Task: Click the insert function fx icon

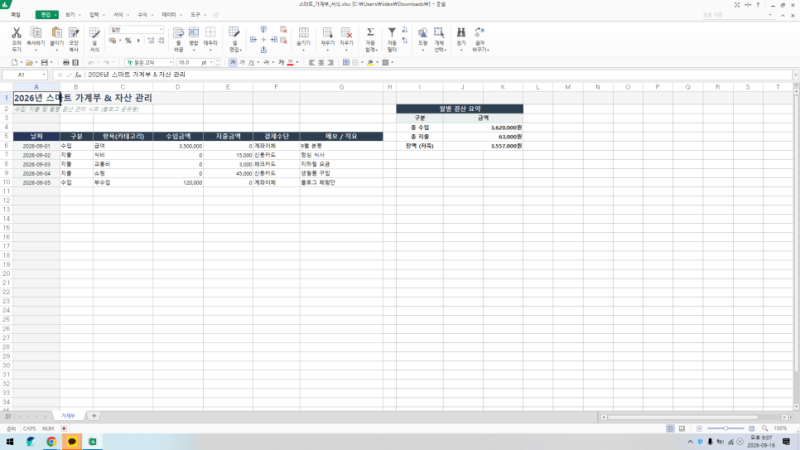Action: click(78, 74)
